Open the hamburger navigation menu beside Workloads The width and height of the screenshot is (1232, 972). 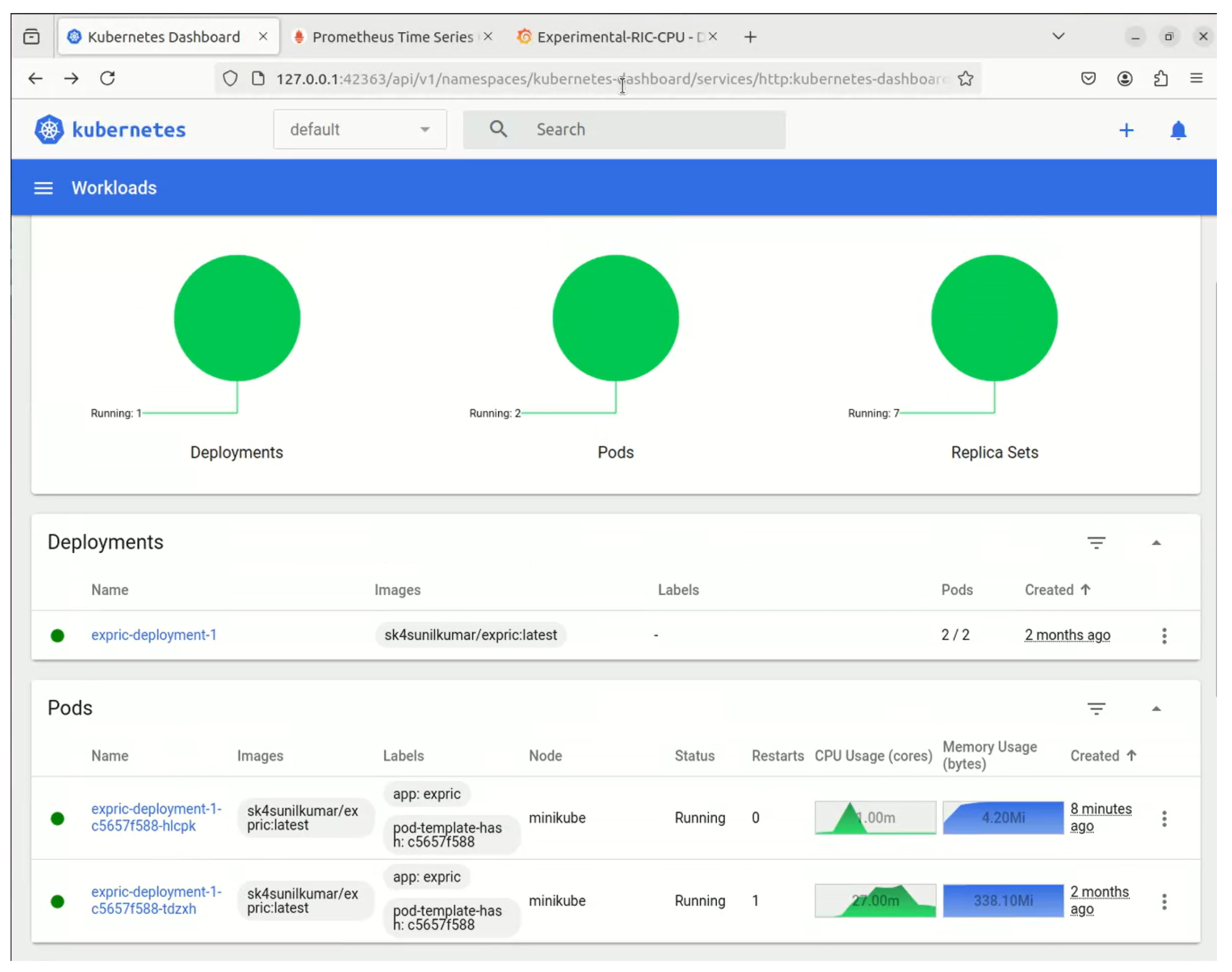tap(43, 188)
